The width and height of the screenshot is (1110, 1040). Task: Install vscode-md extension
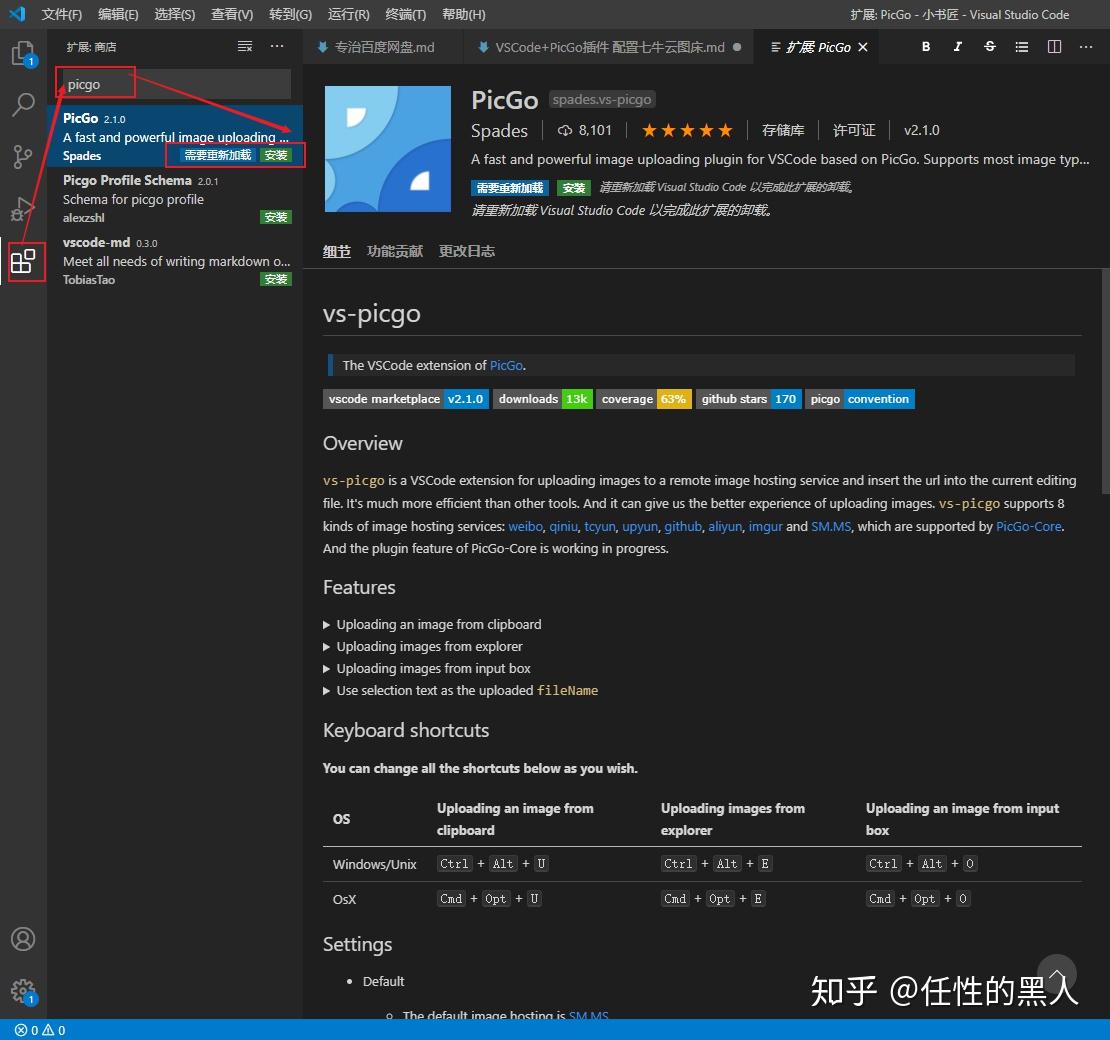[x=276, y=279]
